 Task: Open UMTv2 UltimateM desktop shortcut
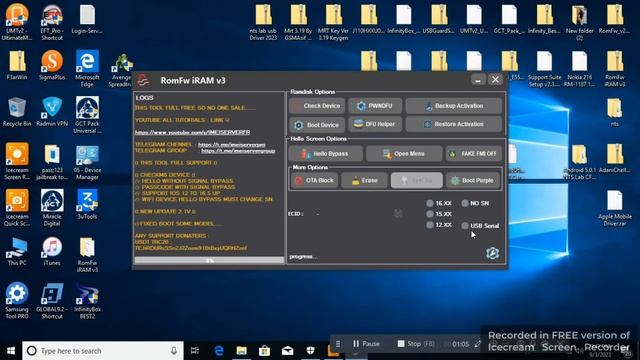[x=17, y=21]
